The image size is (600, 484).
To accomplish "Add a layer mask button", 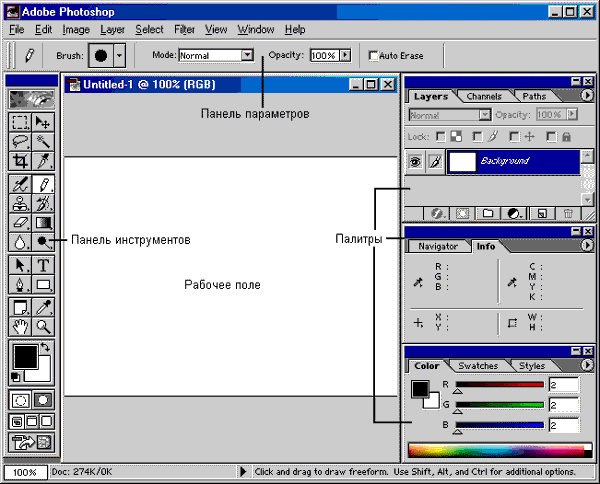I will (x=462, y=213).
